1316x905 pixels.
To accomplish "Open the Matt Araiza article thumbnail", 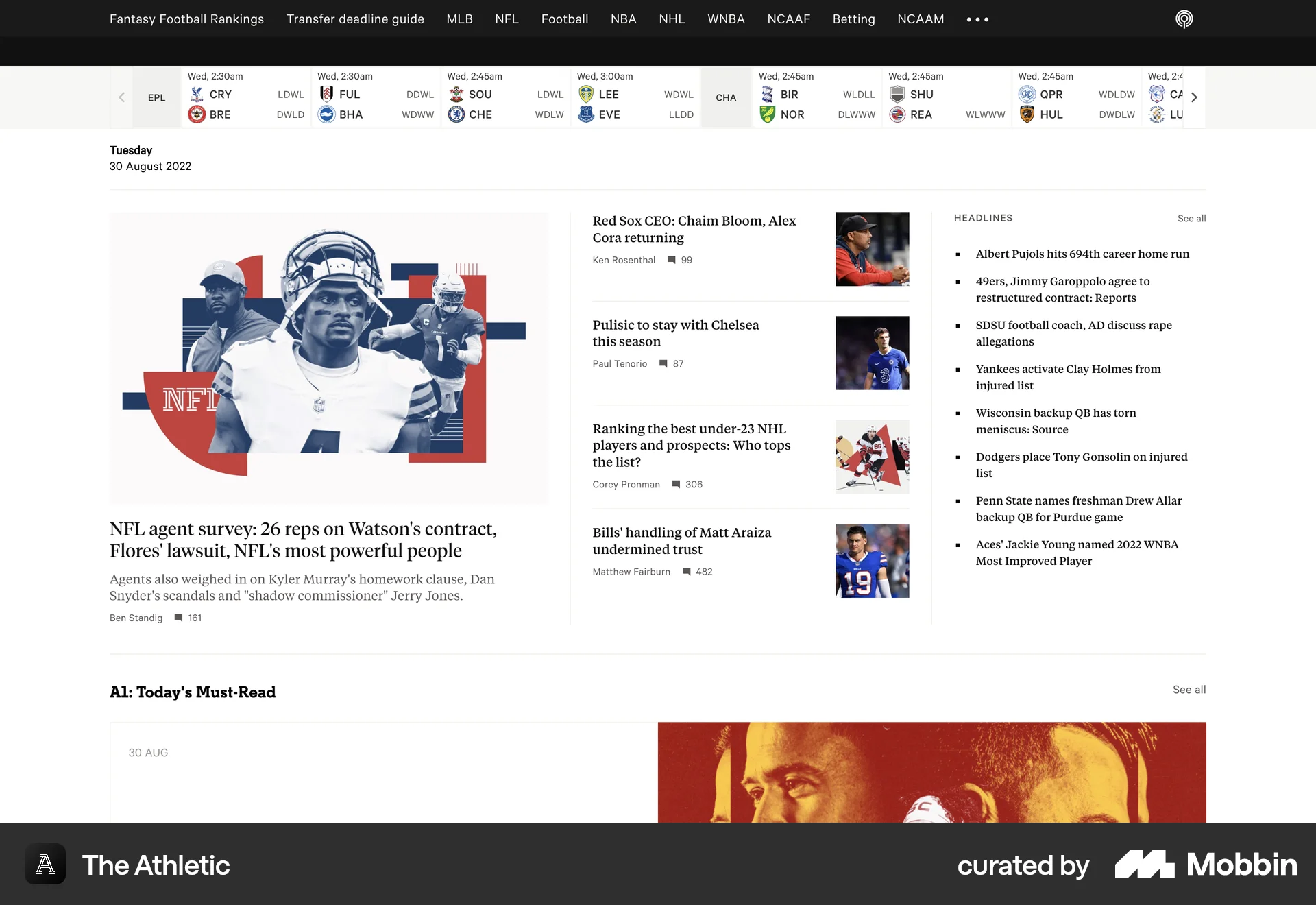I will coord(872,560).
